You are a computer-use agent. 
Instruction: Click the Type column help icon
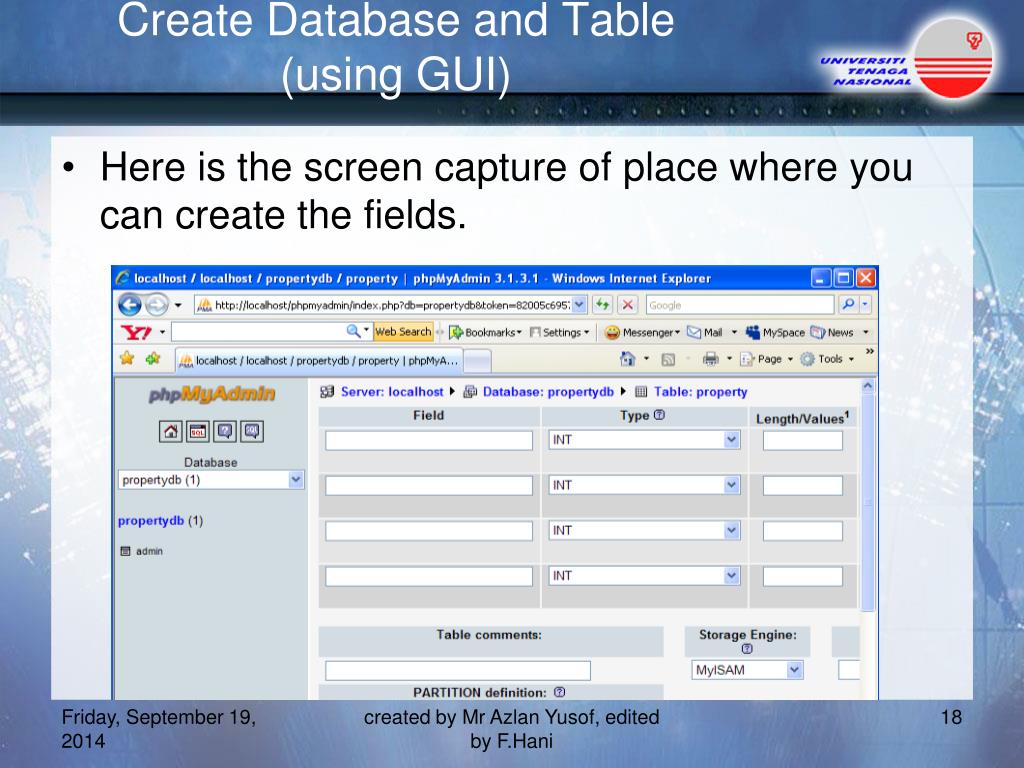point(659,416)
